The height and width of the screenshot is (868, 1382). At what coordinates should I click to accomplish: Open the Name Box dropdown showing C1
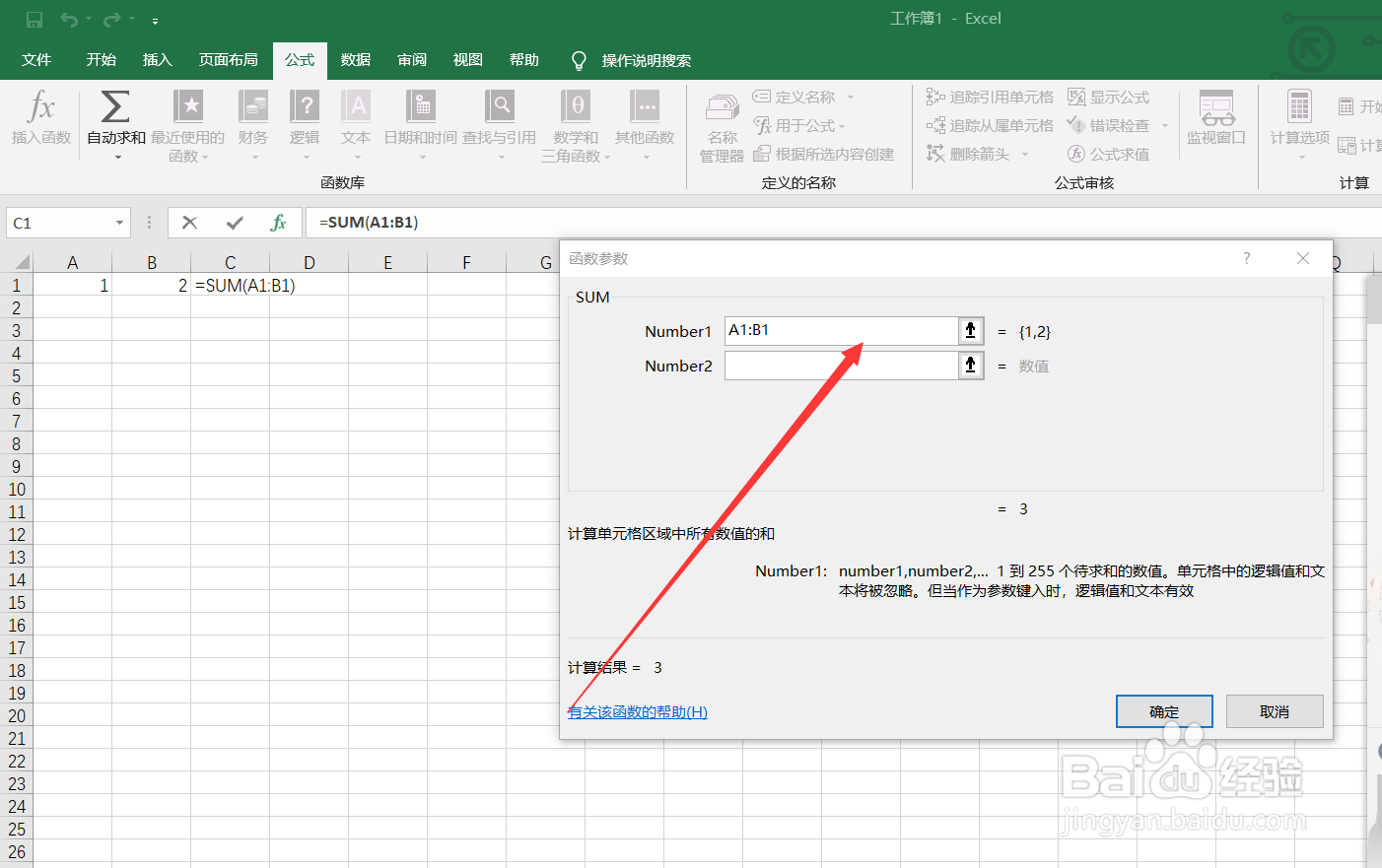click(x=118, y=223)
